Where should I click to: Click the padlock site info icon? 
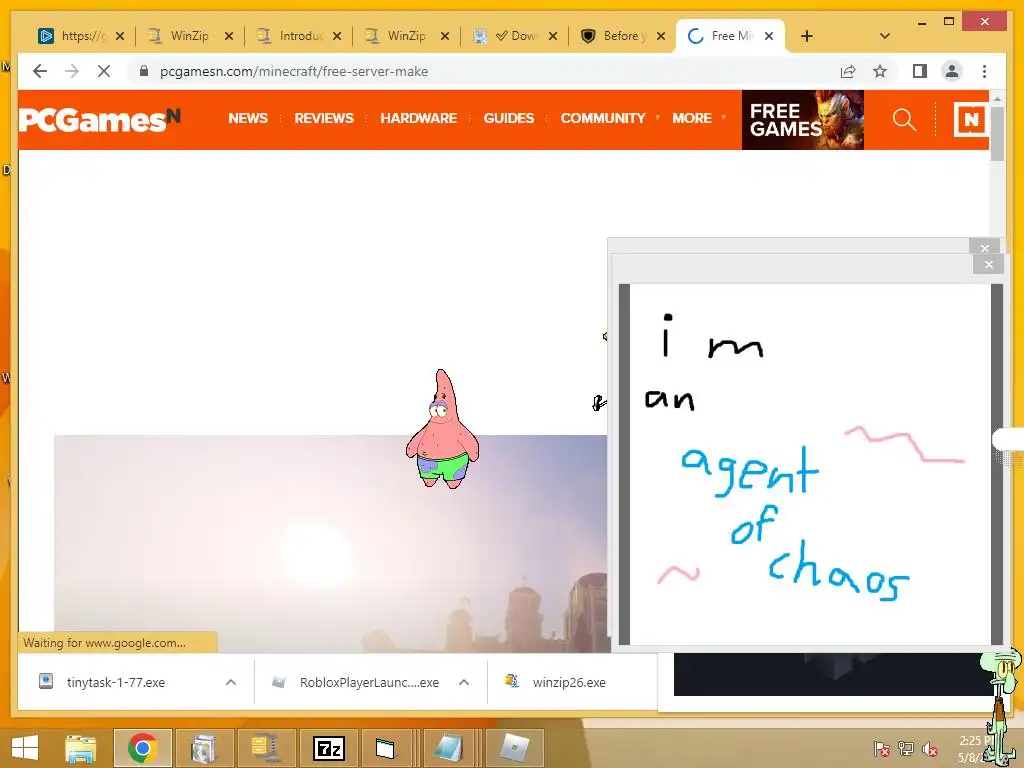coord(144,71)
